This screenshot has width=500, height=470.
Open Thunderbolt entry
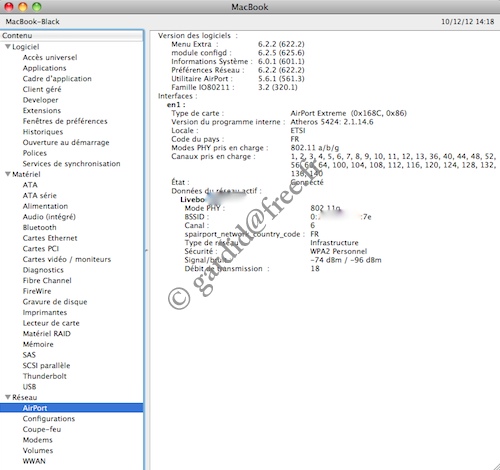tap(45, 376)
